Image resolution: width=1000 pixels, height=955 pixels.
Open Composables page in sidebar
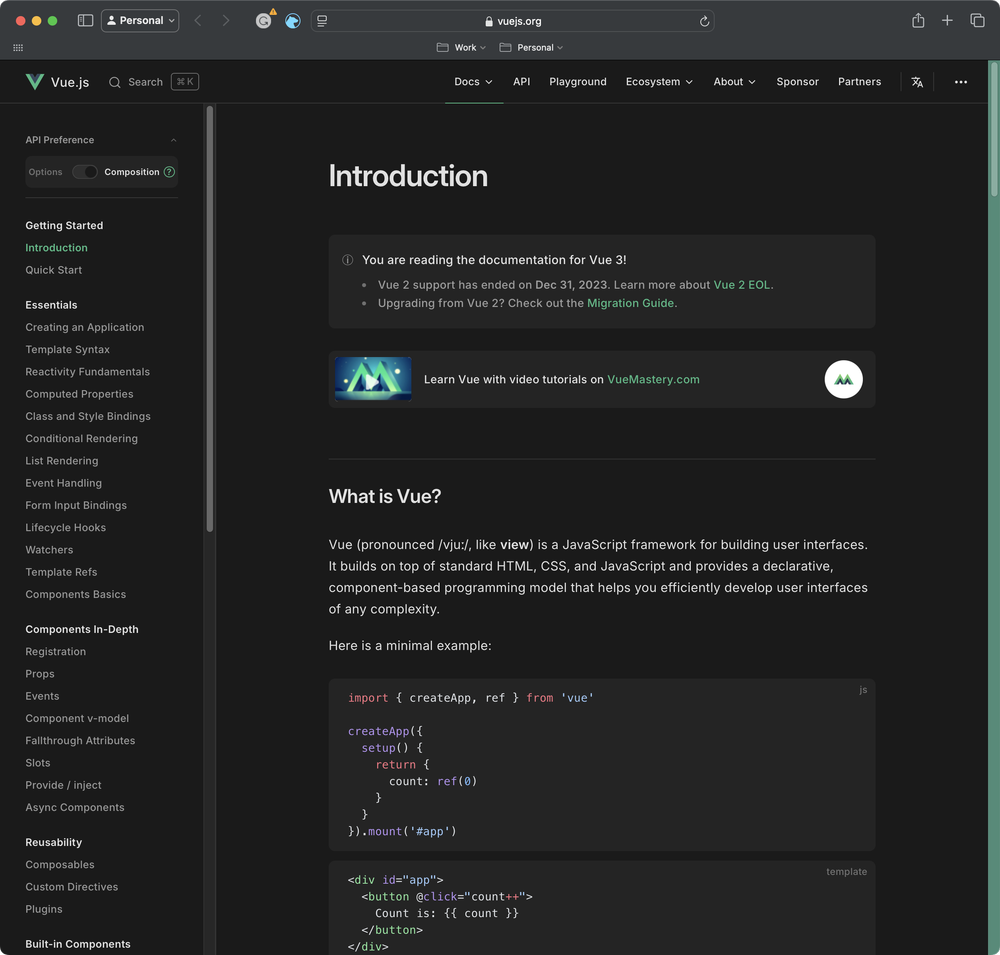point(60,865)
